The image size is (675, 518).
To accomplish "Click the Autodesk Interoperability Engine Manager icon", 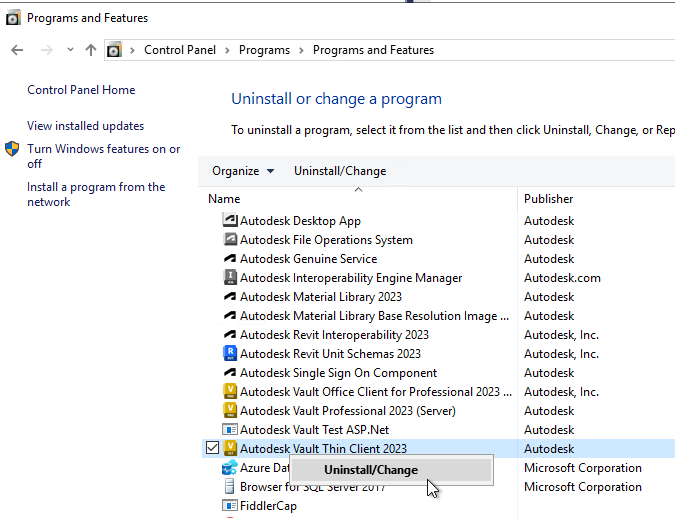I will tap(230, 278).
